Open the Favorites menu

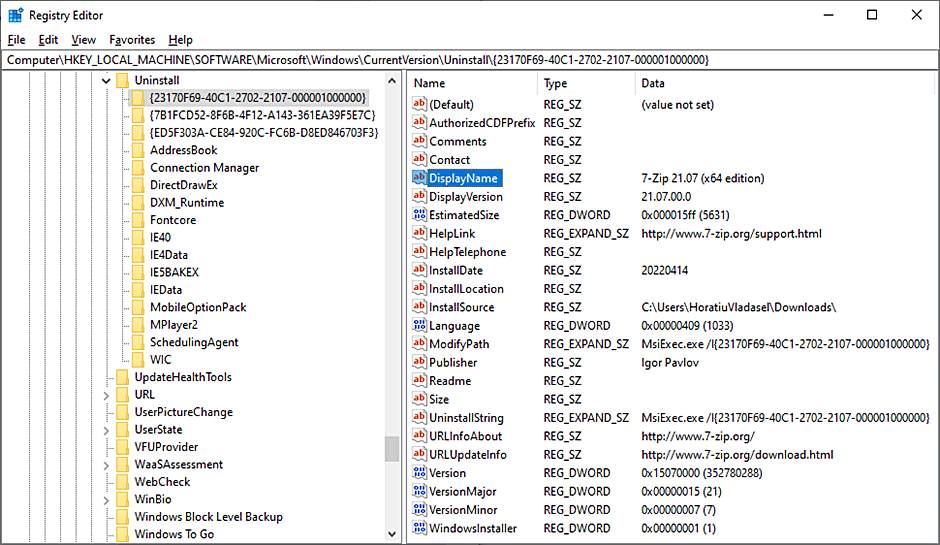tap(132, 40)
